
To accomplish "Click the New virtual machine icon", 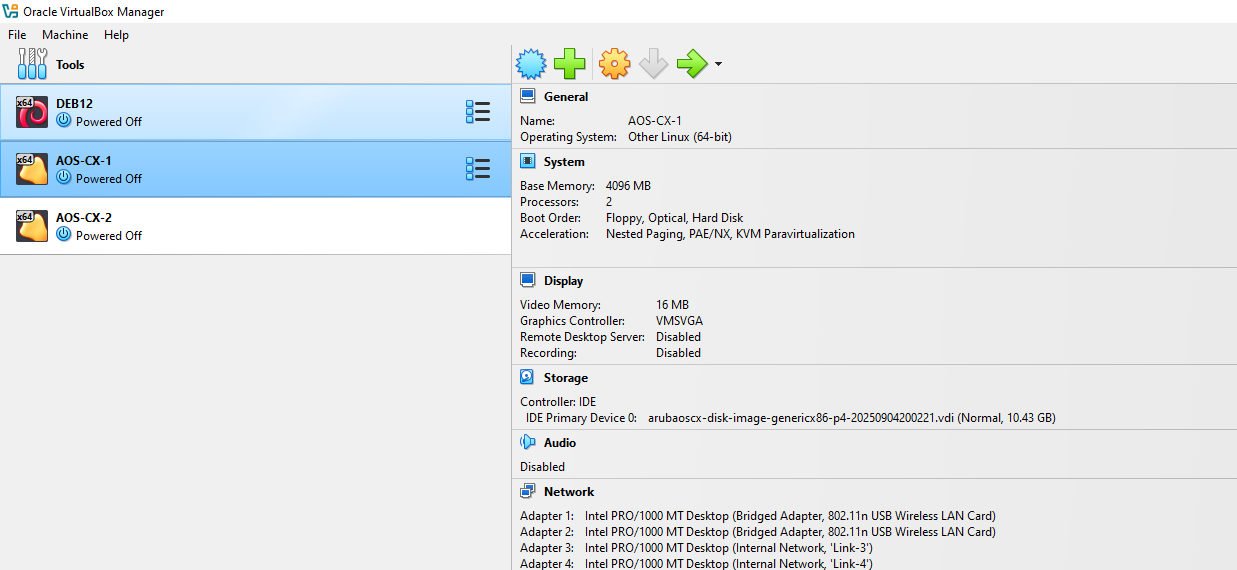I will pyautogui.click(x=531, y=65).
